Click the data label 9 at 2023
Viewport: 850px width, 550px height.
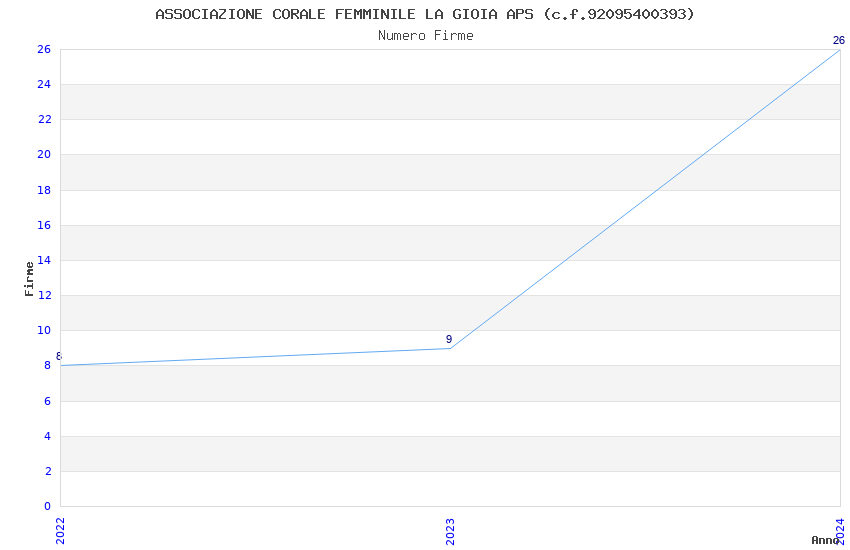click(x=449, y=339)
